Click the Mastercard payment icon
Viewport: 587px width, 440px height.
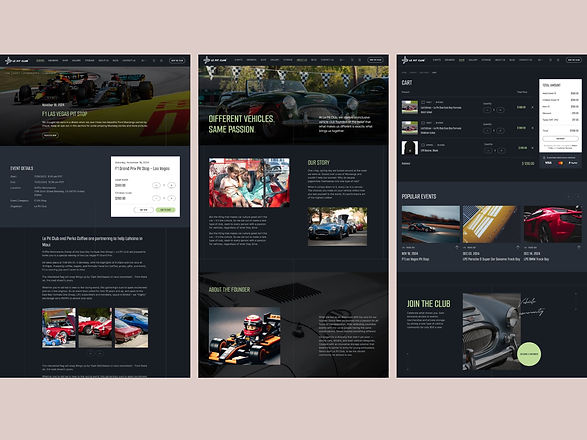[x=560, y=163]
